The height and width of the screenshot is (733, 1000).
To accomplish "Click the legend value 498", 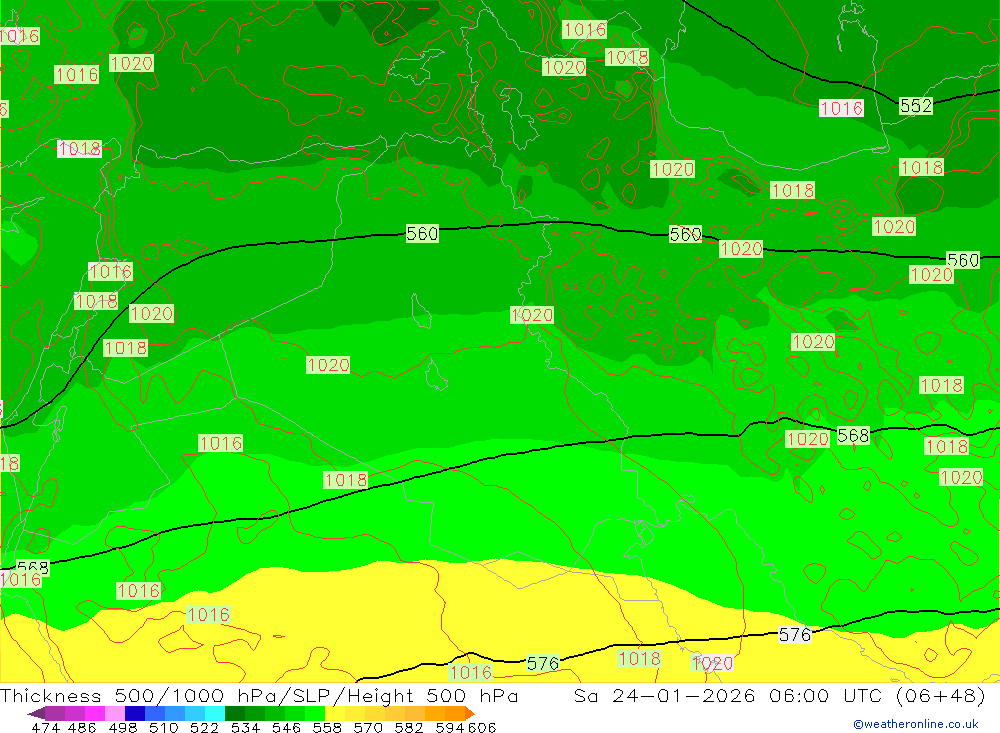I will [121, 727].
